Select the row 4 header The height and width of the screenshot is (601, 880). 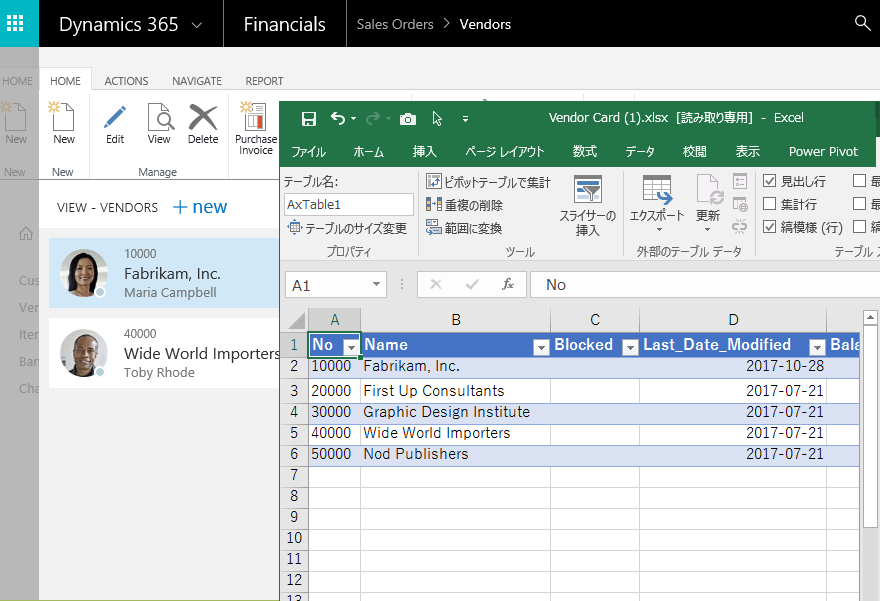(x=294, y=412)
